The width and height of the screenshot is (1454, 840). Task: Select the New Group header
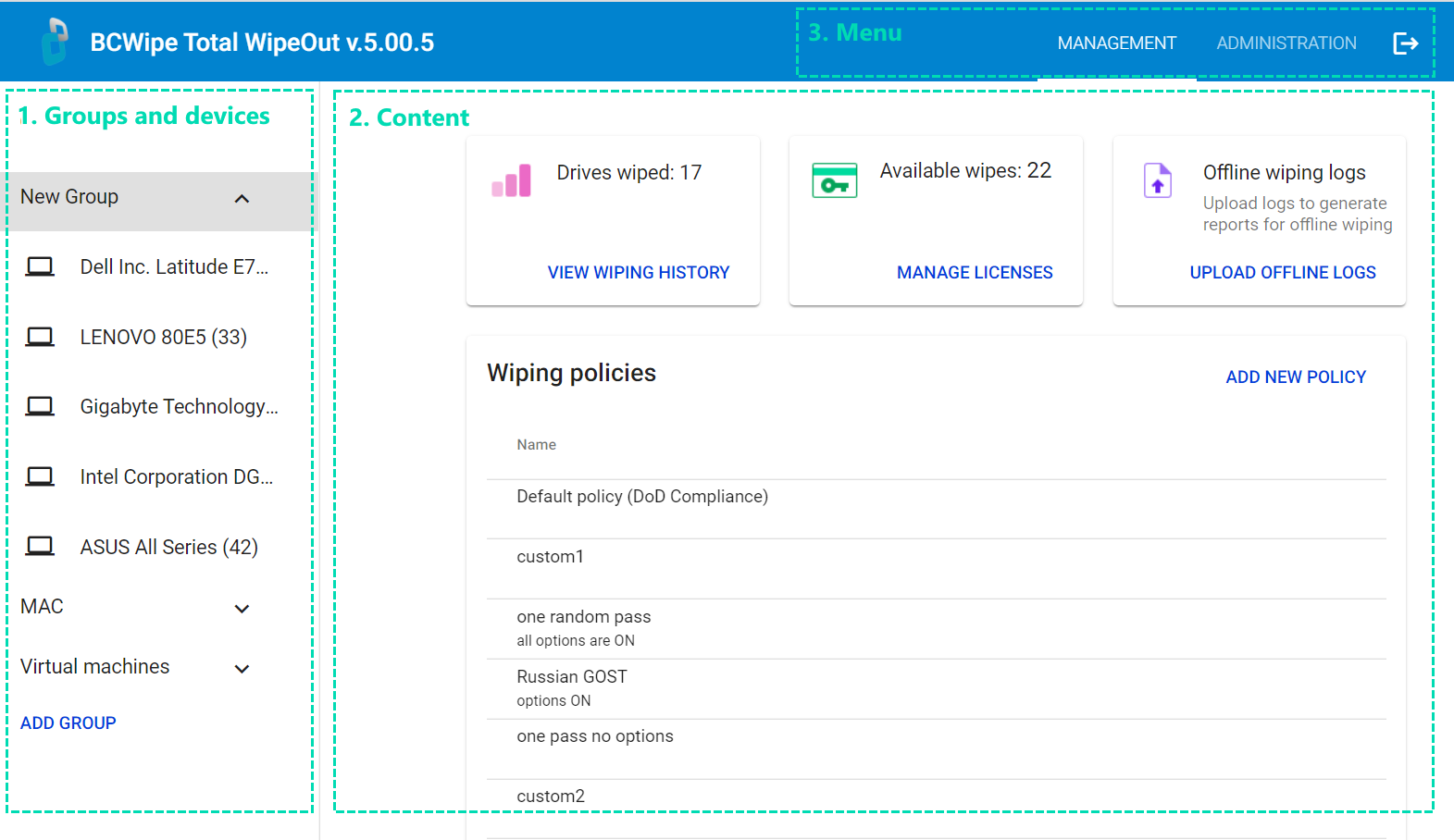pos(159,201)
